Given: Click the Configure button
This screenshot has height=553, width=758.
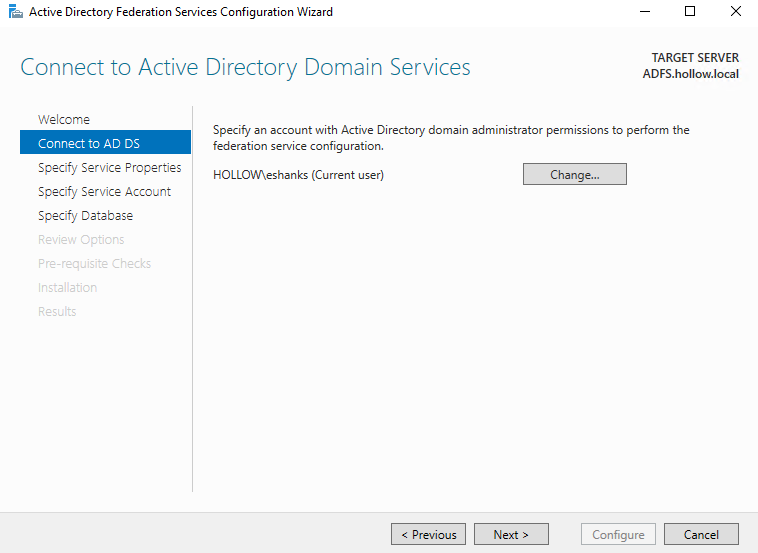Looking at the screenshot, I should 618,535.
